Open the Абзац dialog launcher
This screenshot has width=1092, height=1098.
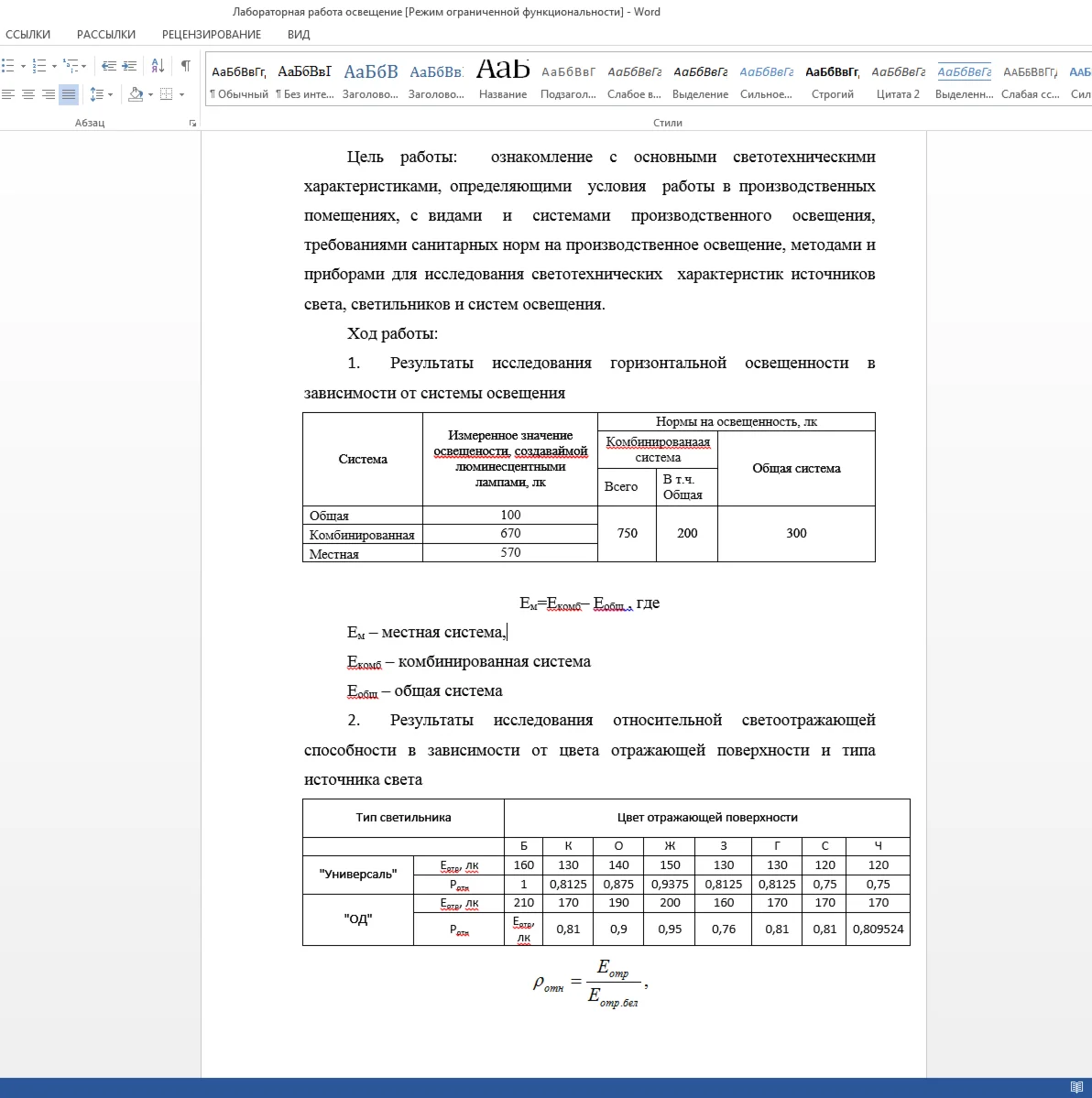pos(192,124)
